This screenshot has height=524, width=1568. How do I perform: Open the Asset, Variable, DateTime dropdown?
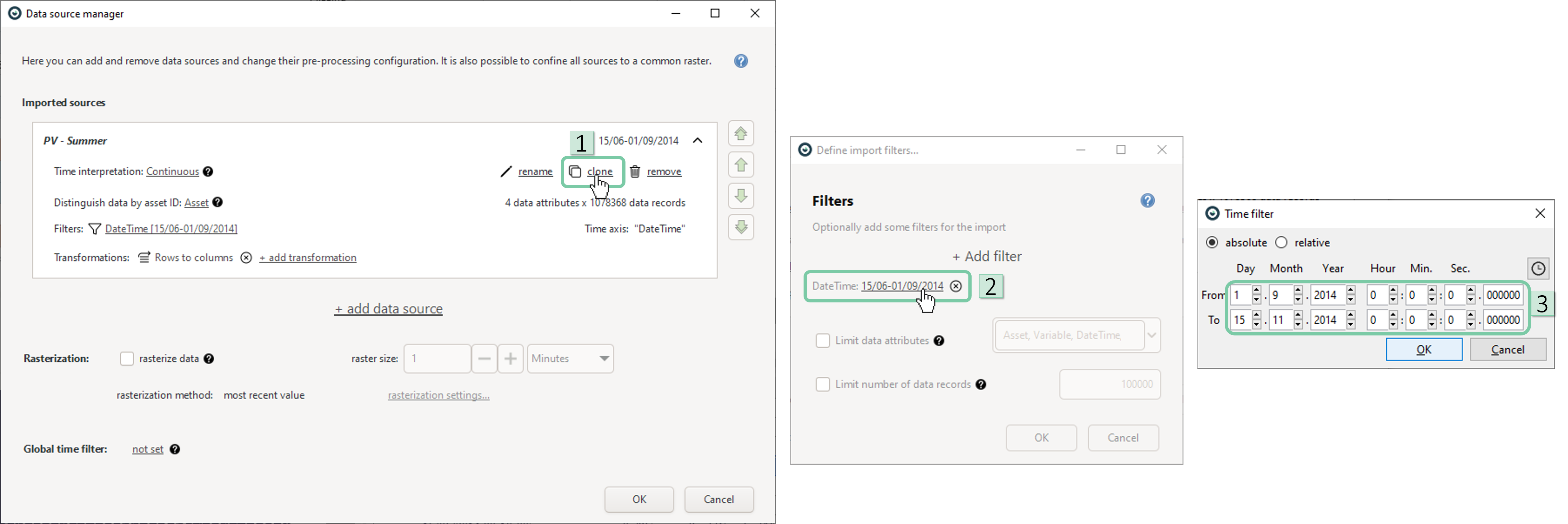[1076, 335]
